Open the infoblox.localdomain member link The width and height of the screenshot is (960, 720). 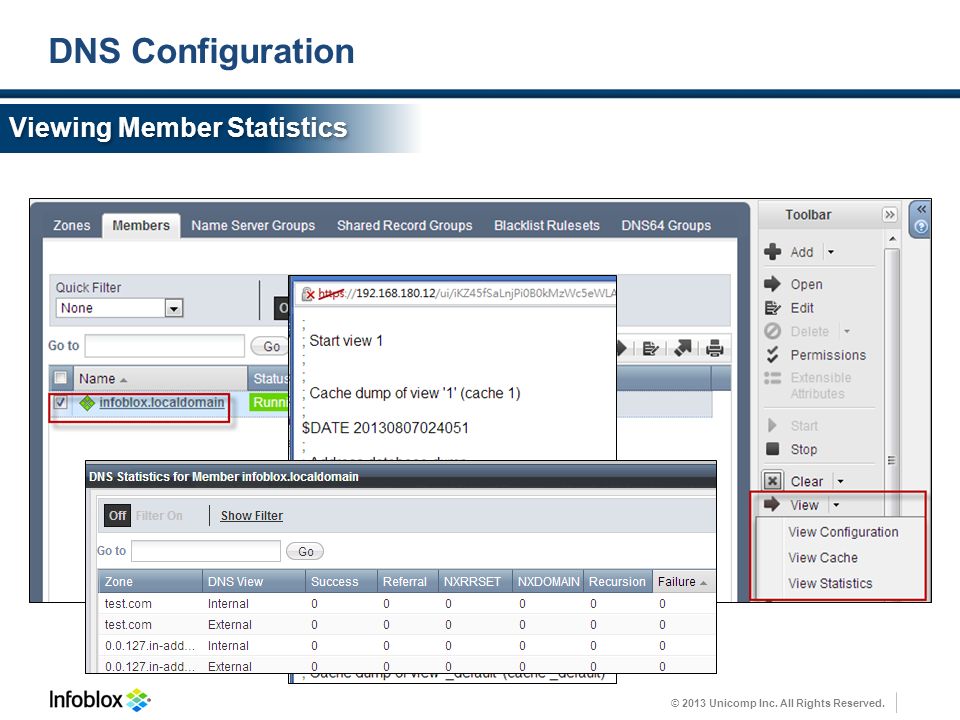[x=162, y=402]
